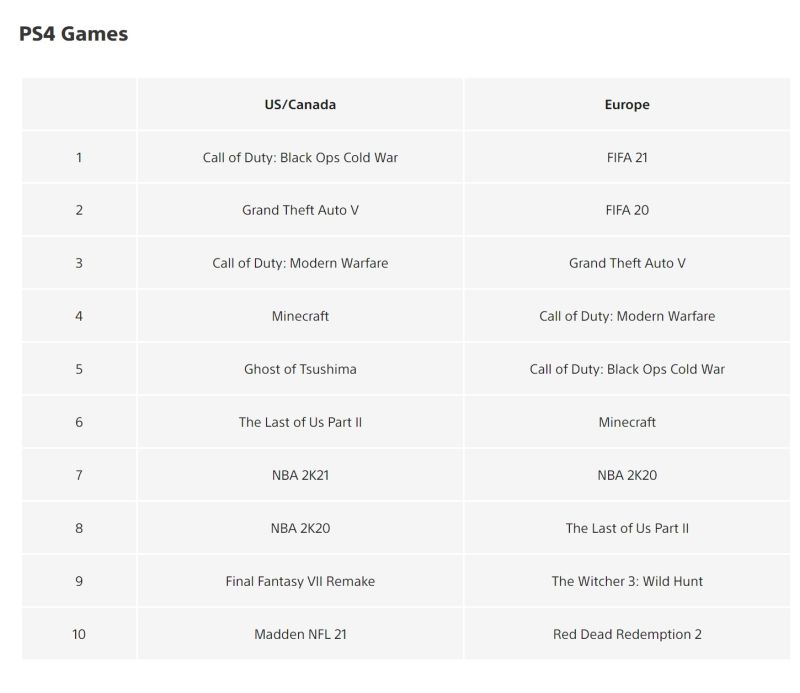Select NBA 2K21 in the table

300,475
